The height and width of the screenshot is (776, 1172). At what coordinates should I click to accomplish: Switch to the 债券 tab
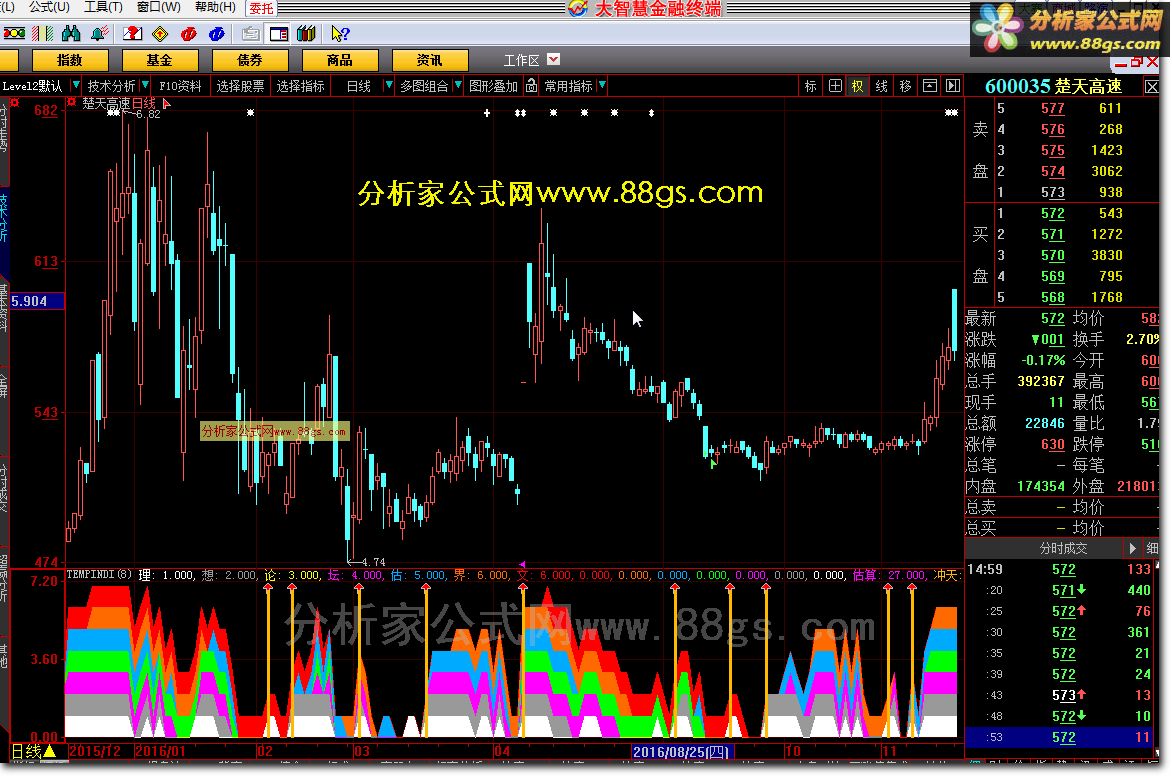250,60
